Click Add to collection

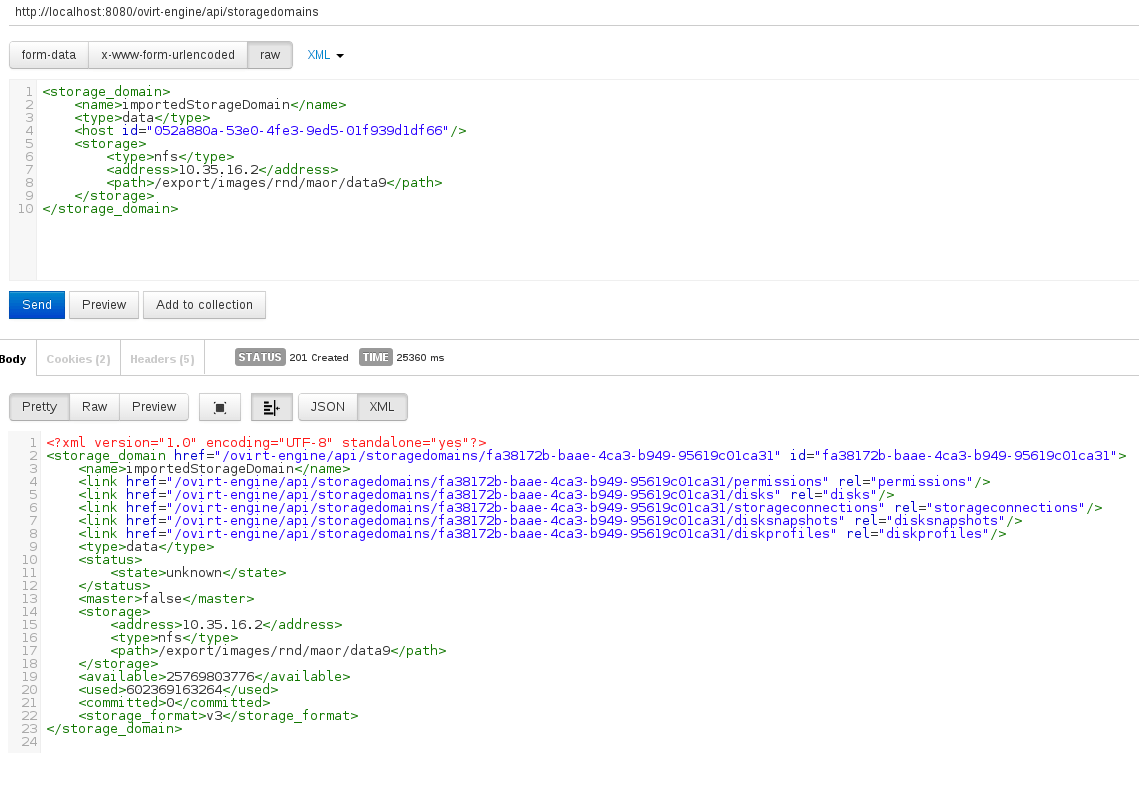204,305
